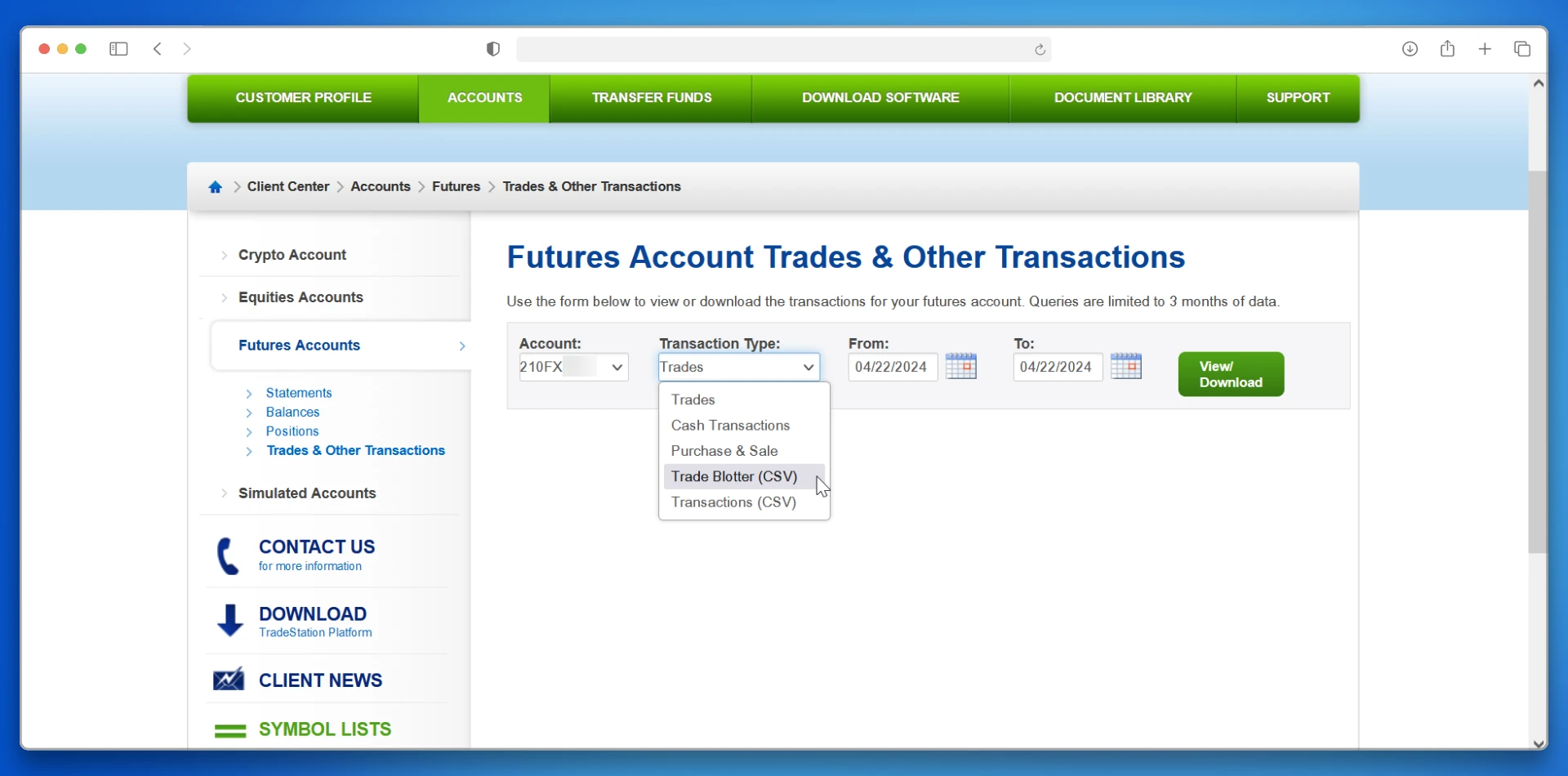Open the From date calendar picker
1568x776 pixels.
pyautogui.click(x=961, y=367)
